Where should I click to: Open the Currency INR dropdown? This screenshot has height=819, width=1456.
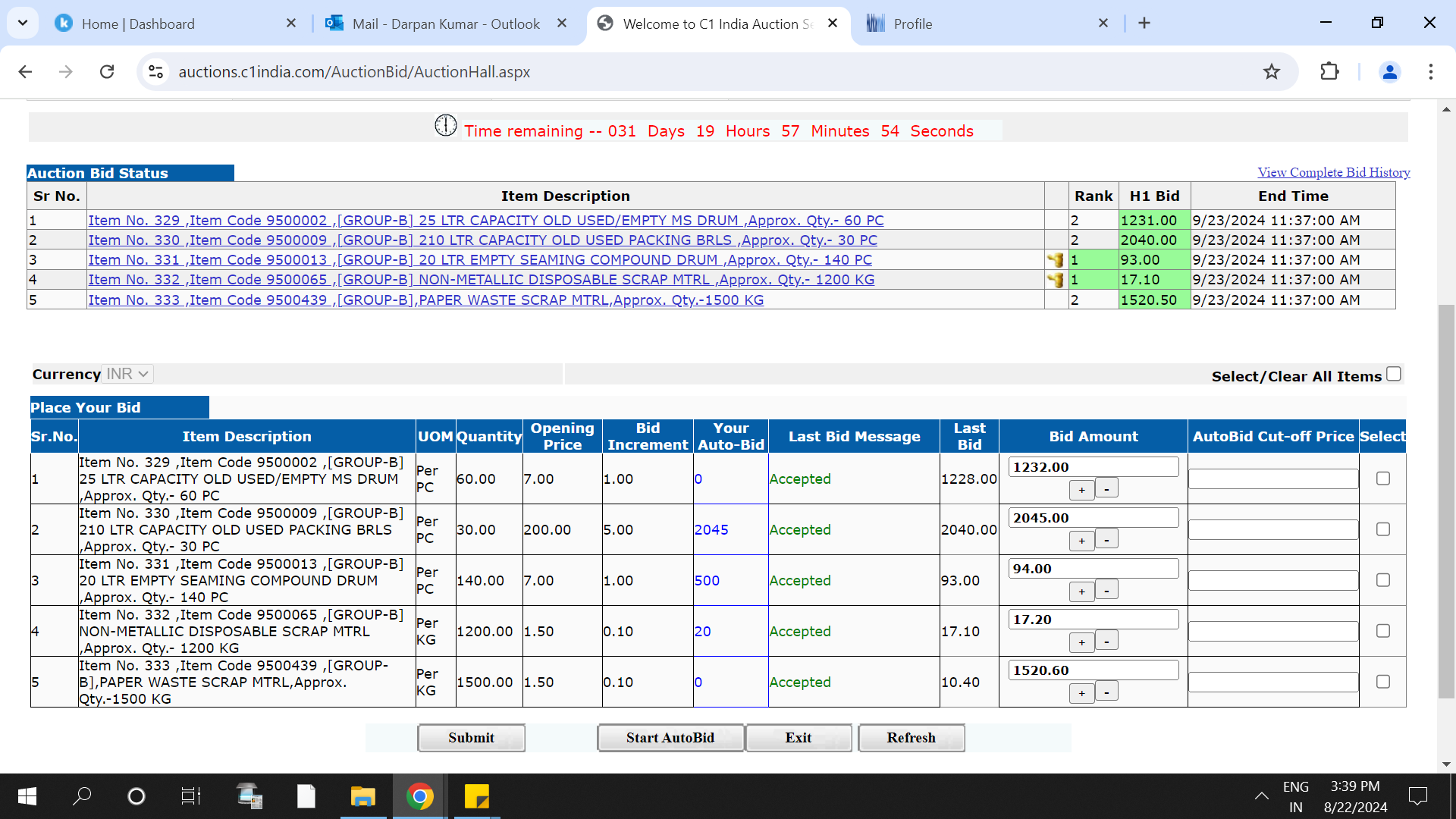127,374
